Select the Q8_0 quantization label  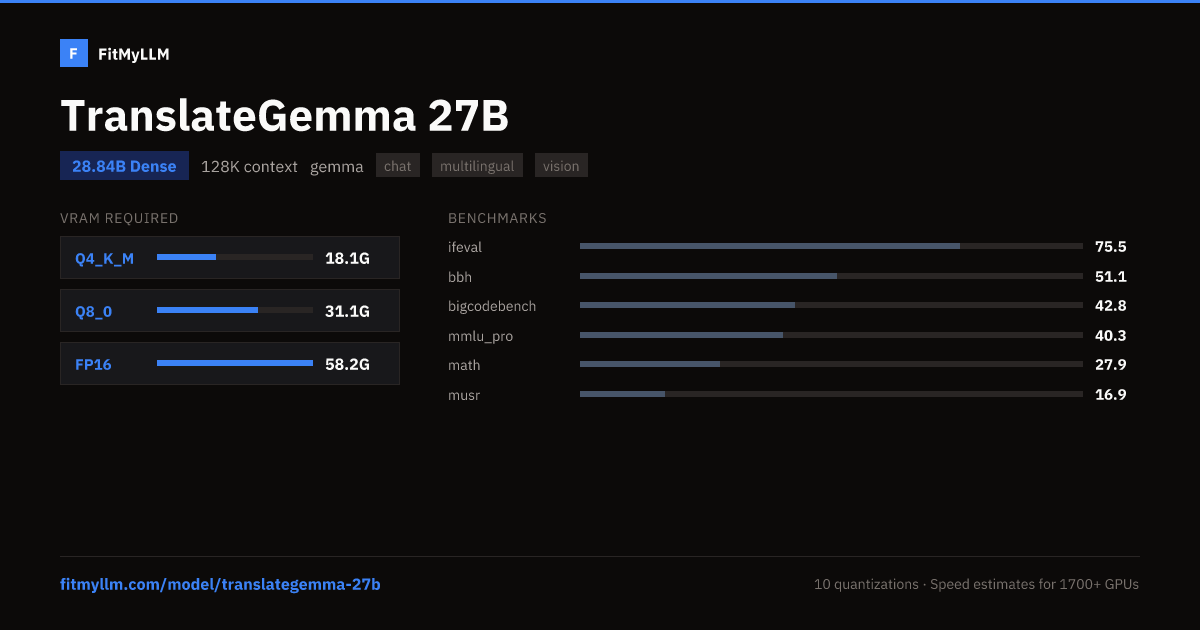click(93, 311)
